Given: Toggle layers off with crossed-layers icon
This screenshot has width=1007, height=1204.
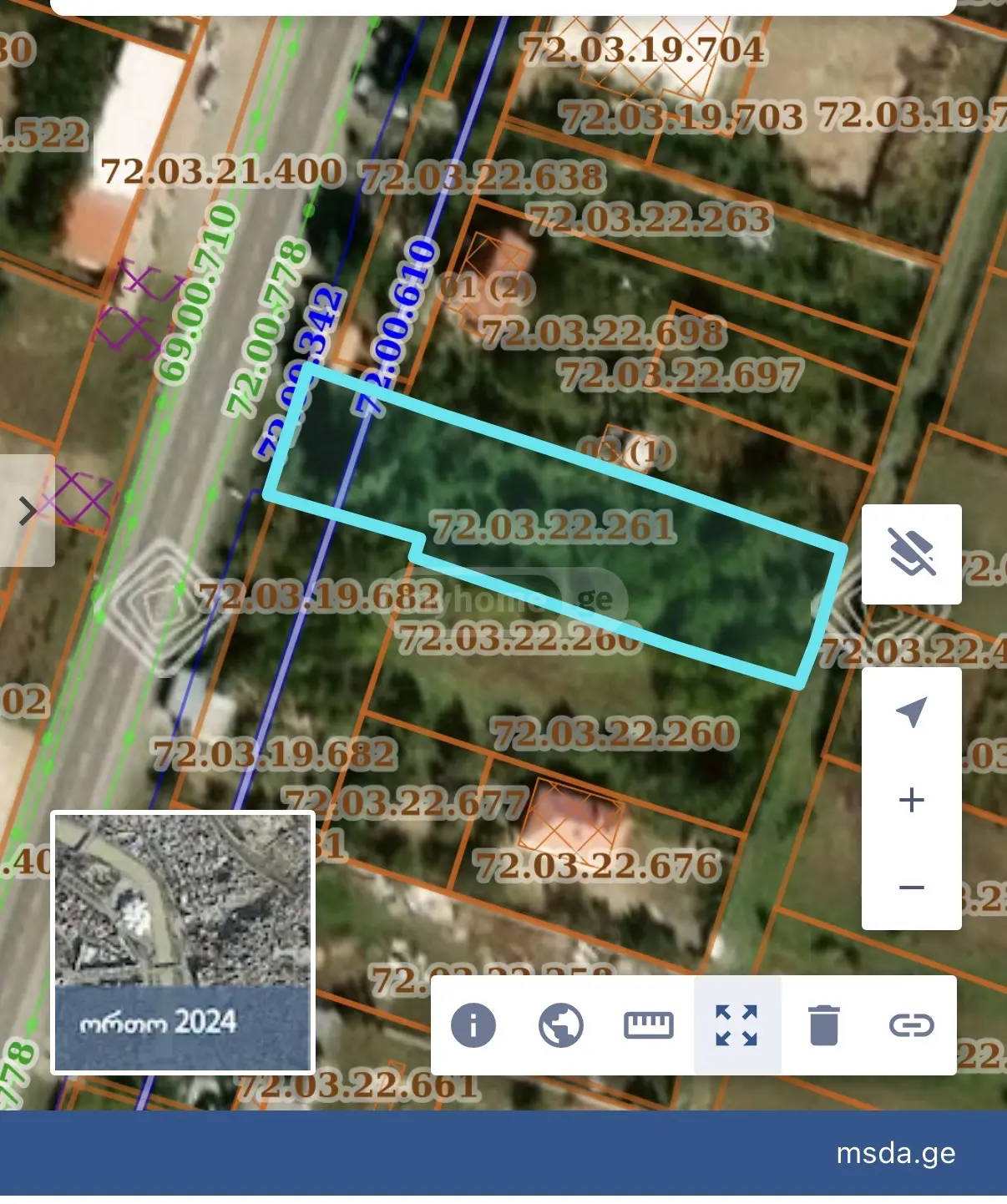Looking at the screenshot, I should coord(912,554).
